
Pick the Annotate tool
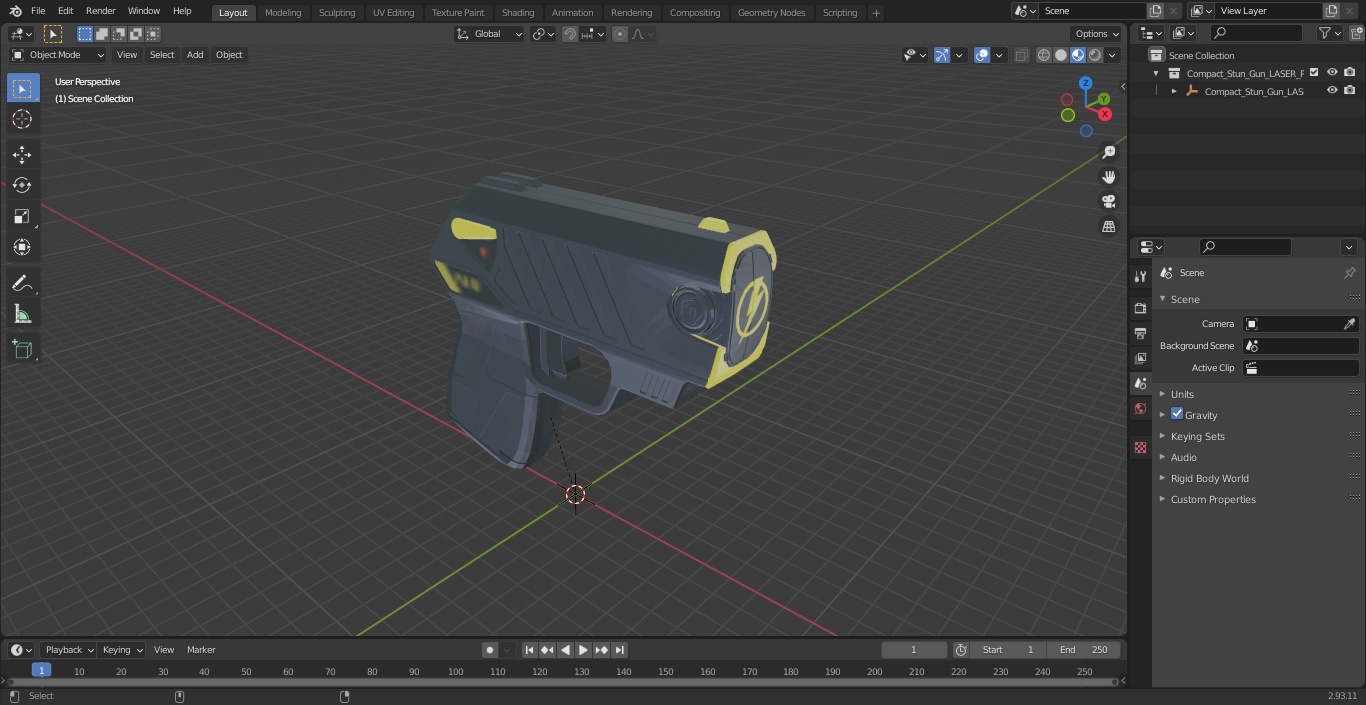click(22, 284)
